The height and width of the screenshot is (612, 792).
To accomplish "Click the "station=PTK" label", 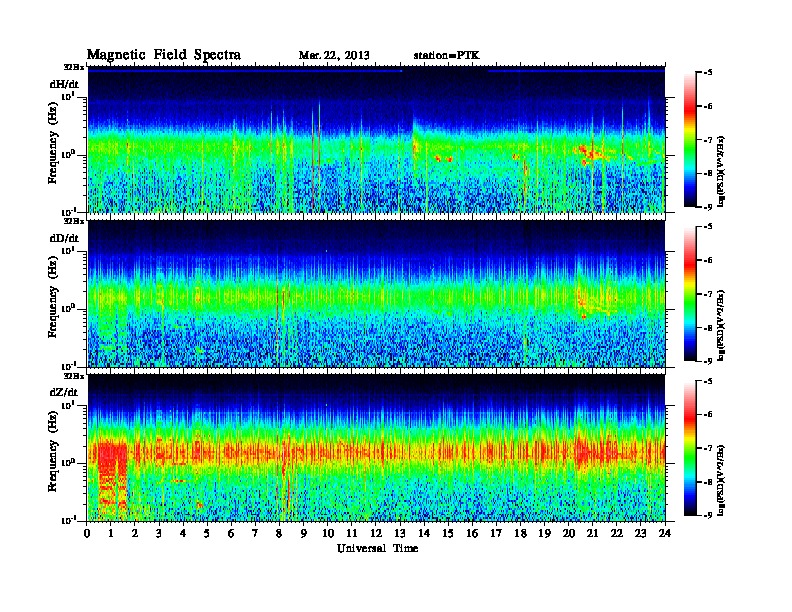I will click(x=446, y=55).
